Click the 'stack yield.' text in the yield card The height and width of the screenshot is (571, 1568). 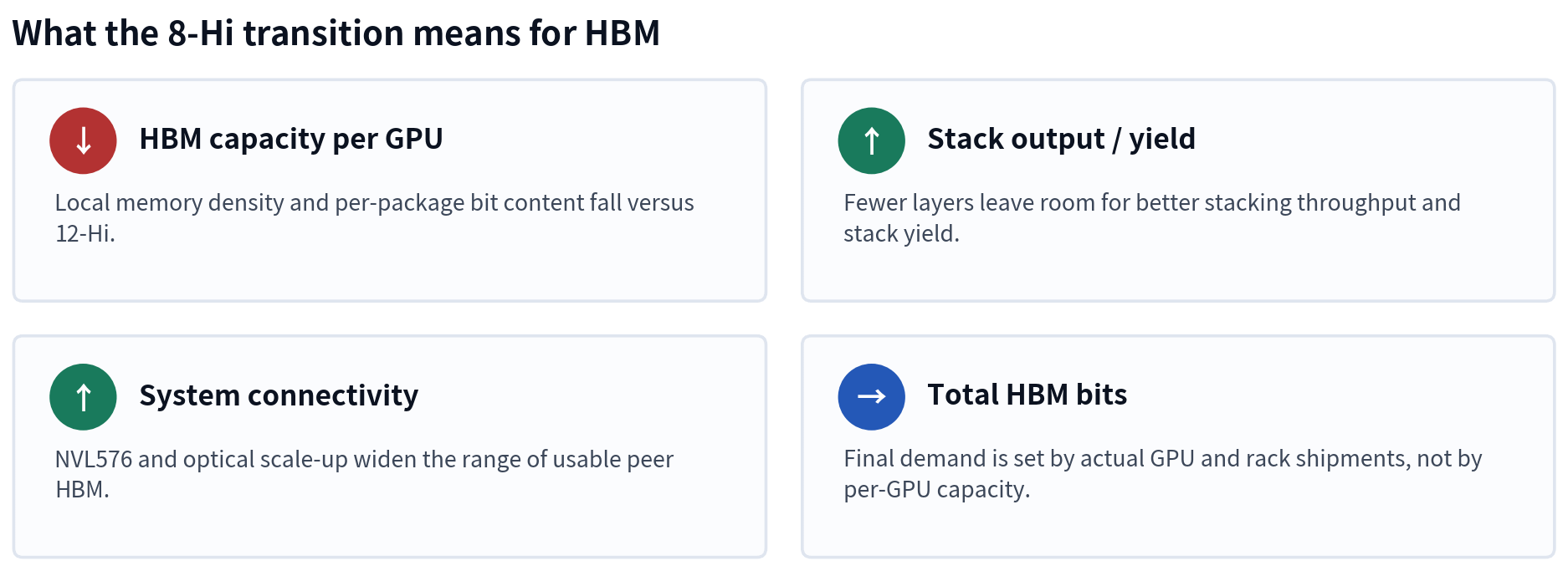[901, 233]
